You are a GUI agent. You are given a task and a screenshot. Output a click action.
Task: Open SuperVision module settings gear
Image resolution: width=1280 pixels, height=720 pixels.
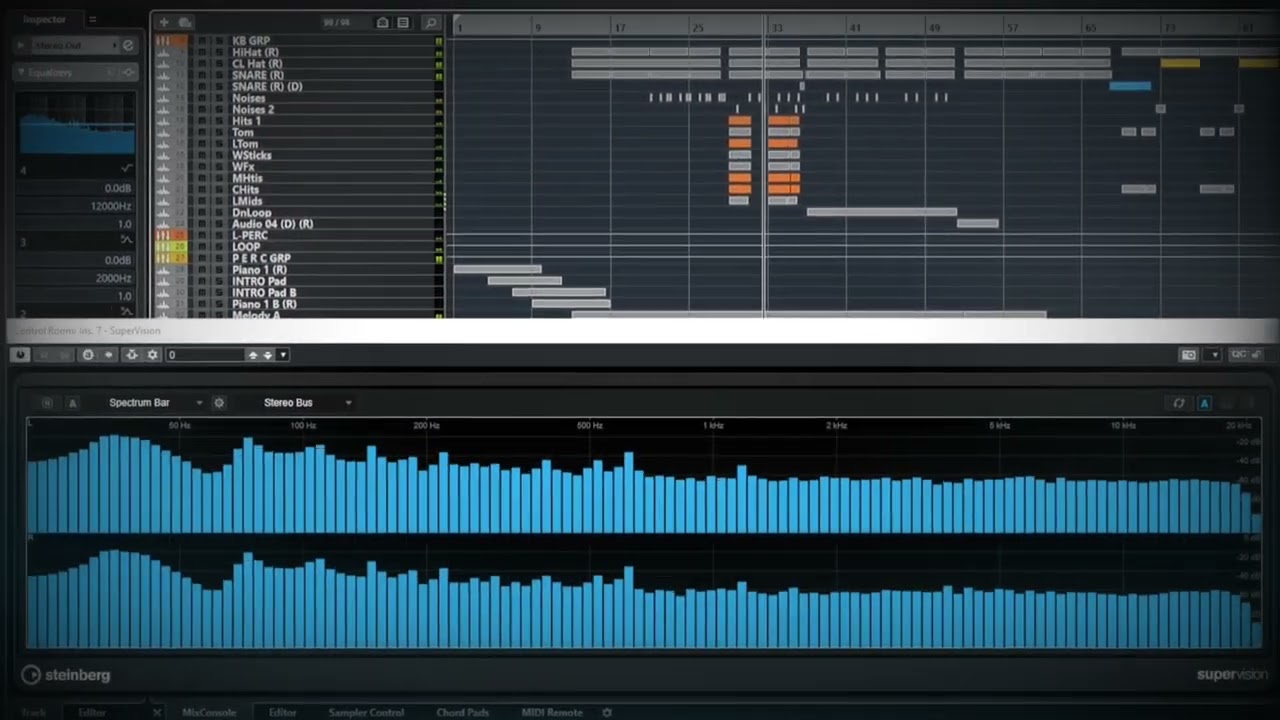point(219,403)
